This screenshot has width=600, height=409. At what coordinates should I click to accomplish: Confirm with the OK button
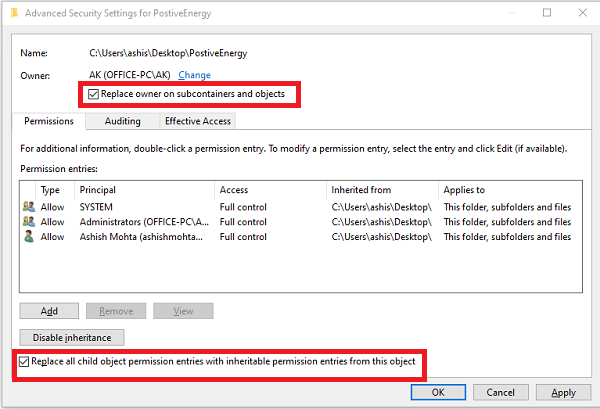438,393
